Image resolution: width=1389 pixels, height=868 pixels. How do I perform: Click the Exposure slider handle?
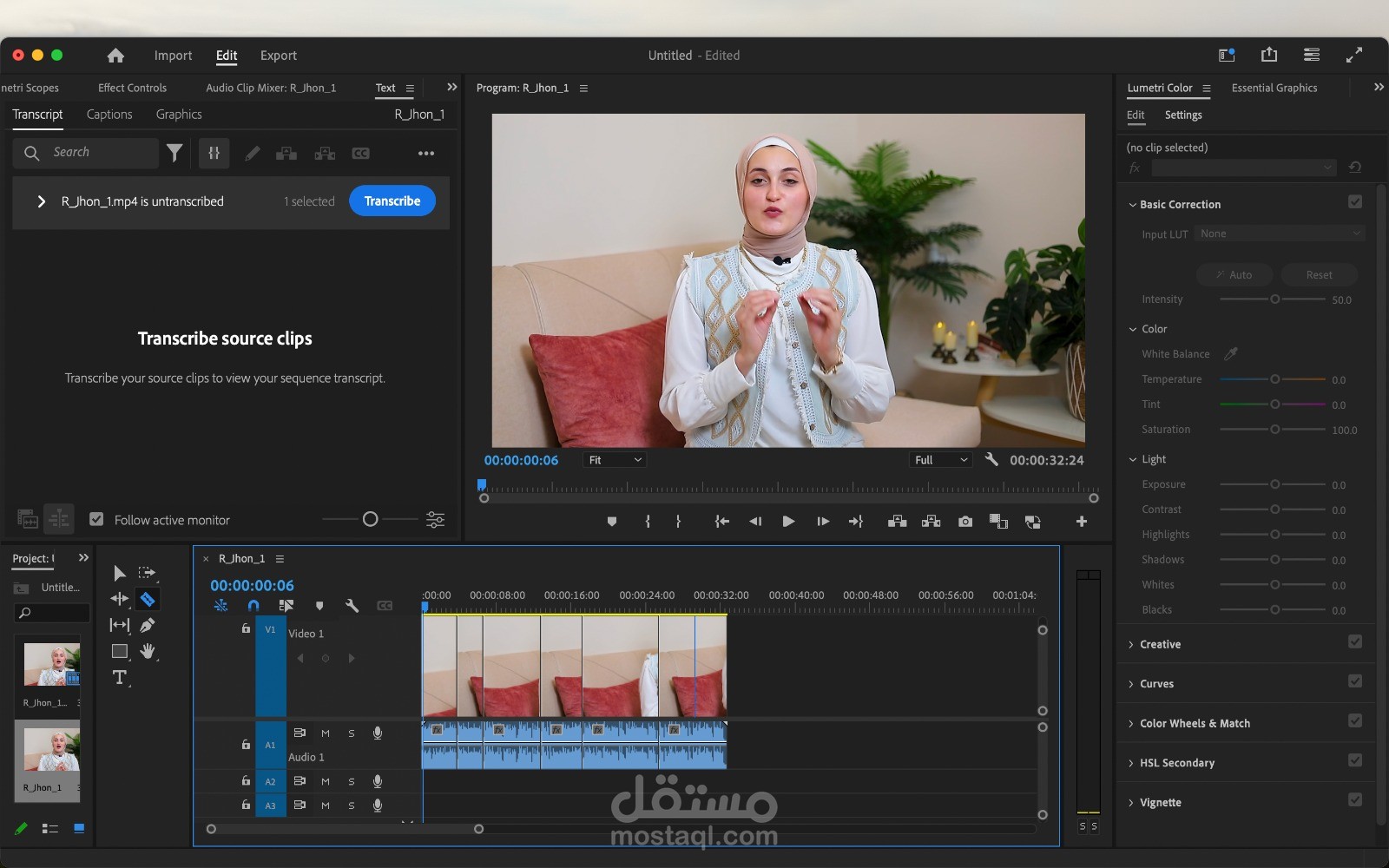1274,484
